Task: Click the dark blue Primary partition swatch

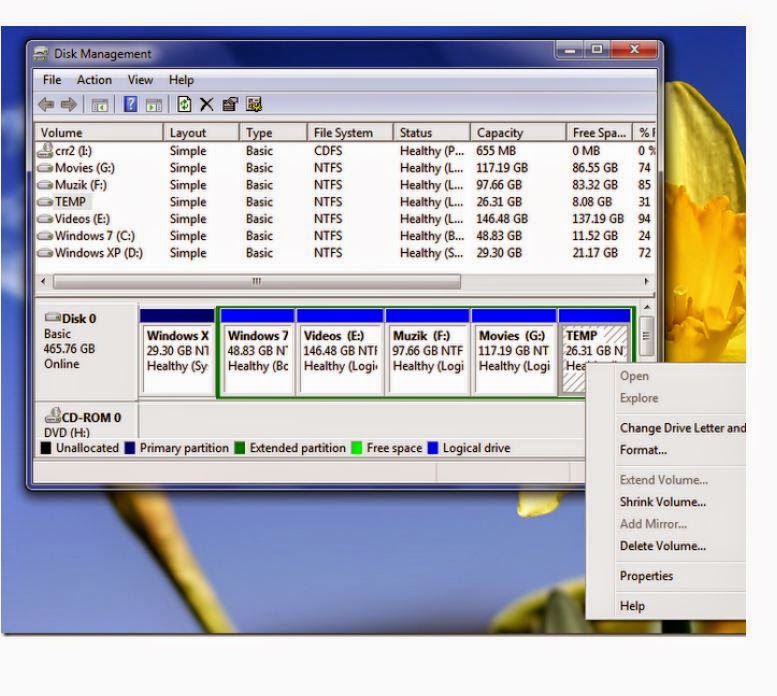Action: 130,448
